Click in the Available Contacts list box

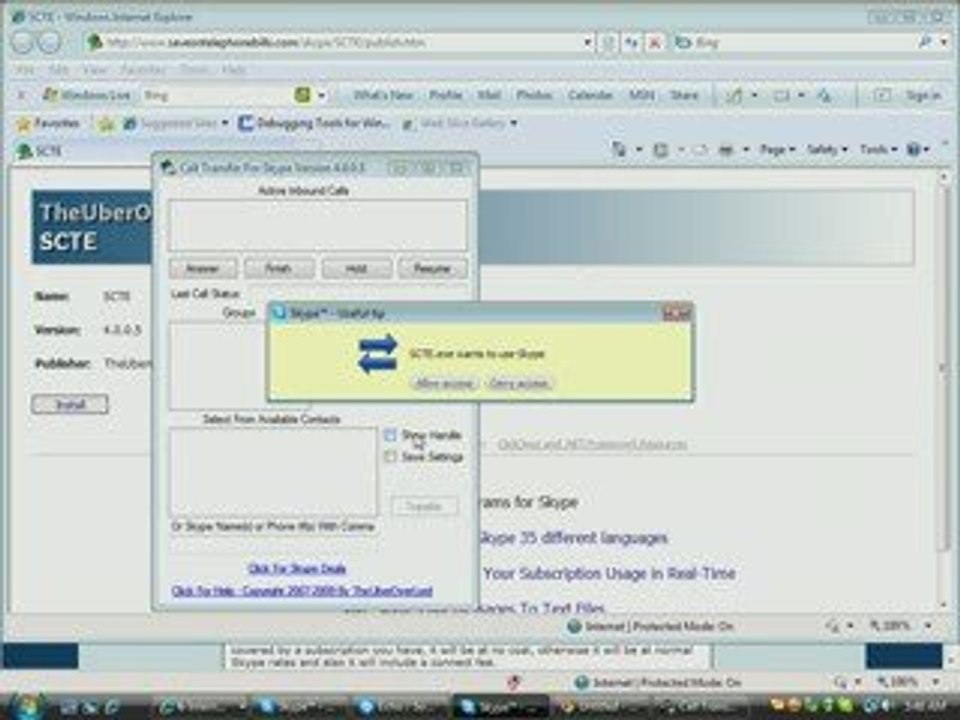click(x=273, y=471)
